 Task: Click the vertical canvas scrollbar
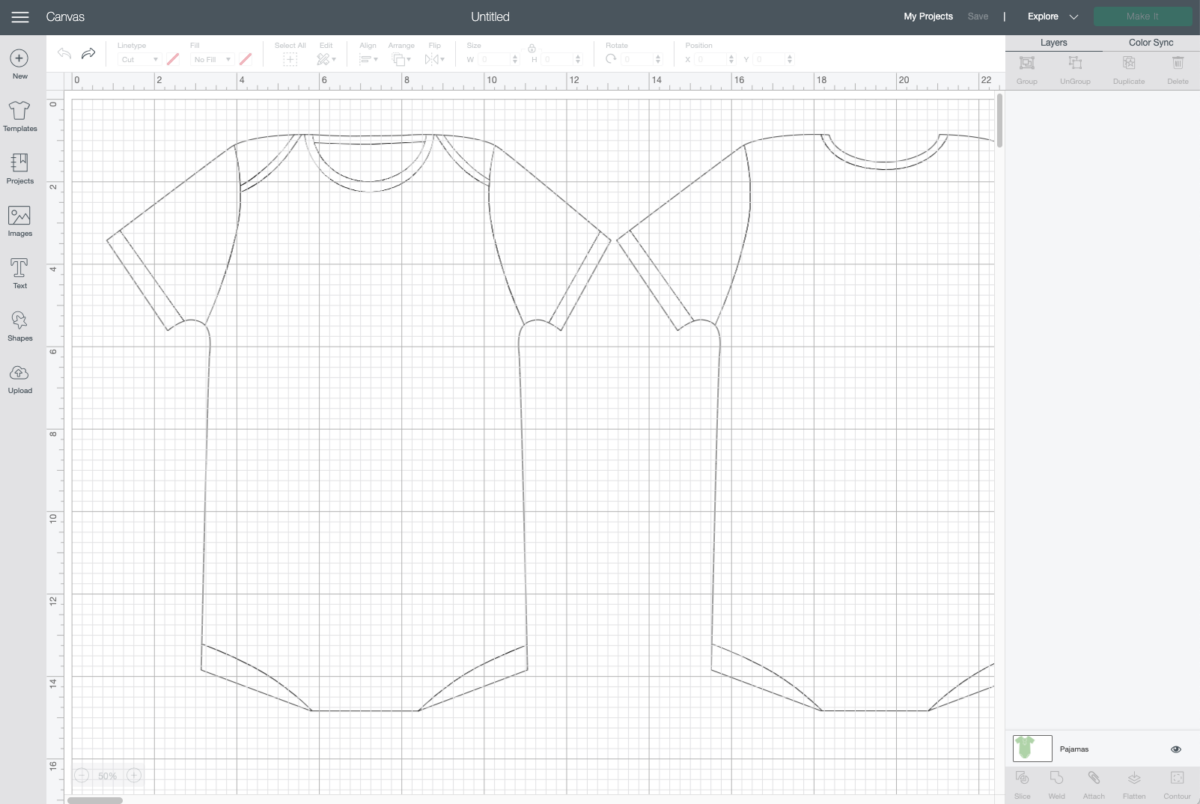(999, 120)
